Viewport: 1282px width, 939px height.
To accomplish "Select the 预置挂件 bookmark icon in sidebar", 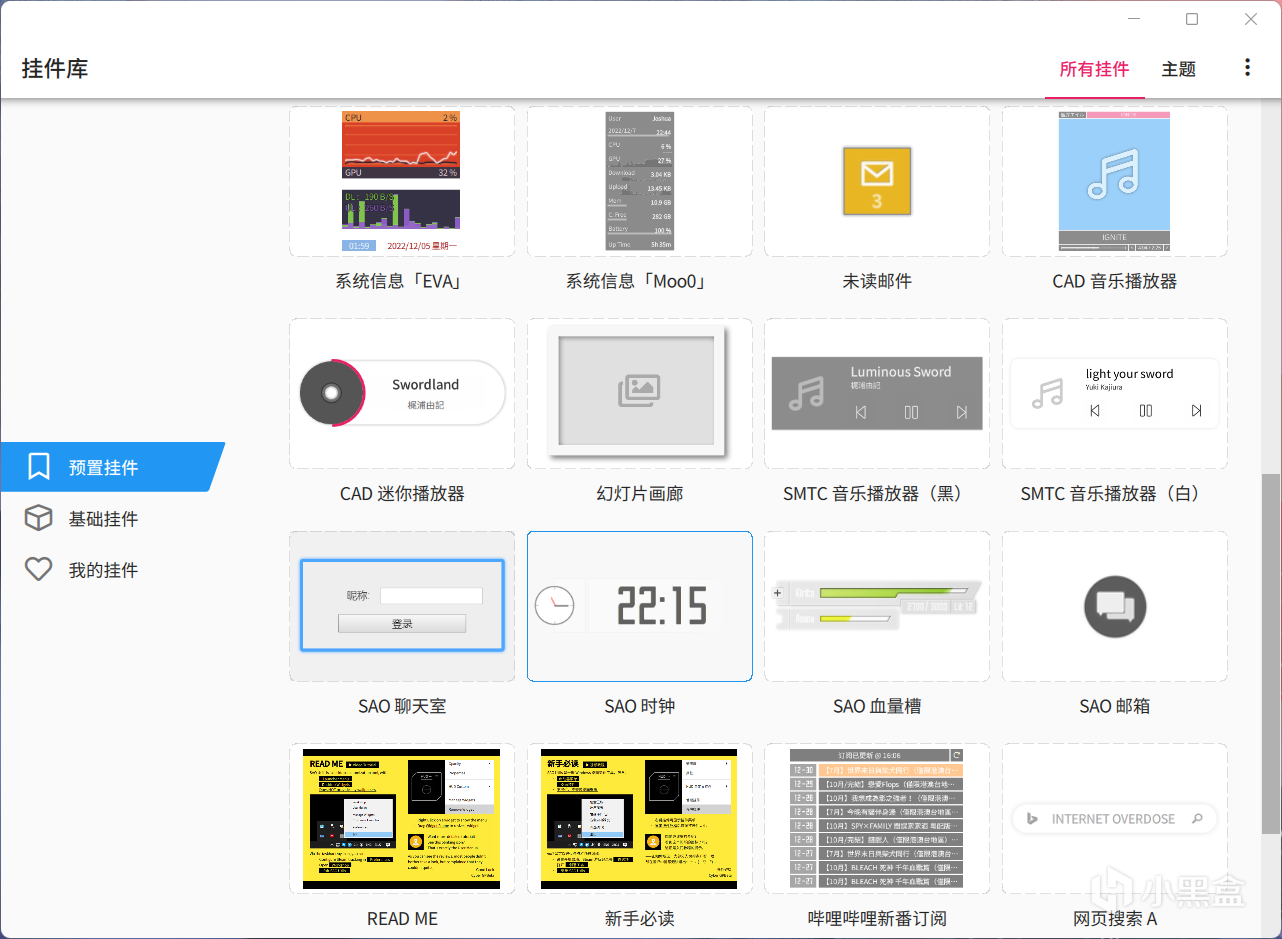I will (x=38, y=466).
